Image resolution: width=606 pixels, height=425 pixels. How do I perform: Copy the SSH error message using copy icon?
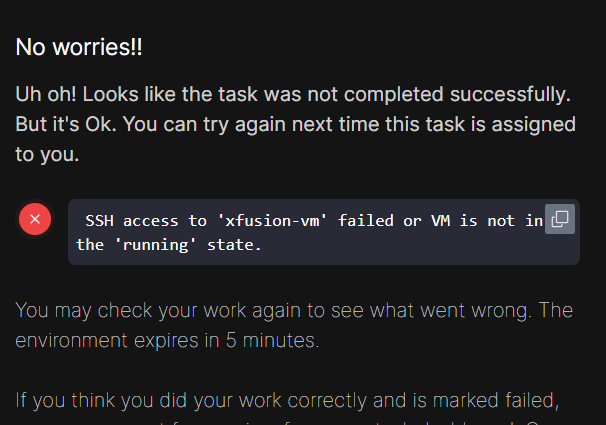pyautogui.click(x=561, y=220)
